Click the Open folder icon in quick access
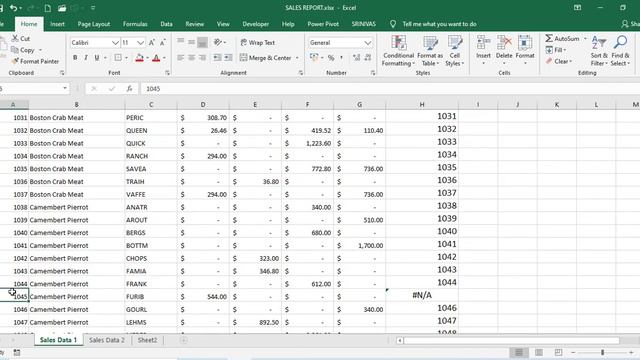Image resolution: width=640 pixels, height=360 pixels. tap(62, 8)
